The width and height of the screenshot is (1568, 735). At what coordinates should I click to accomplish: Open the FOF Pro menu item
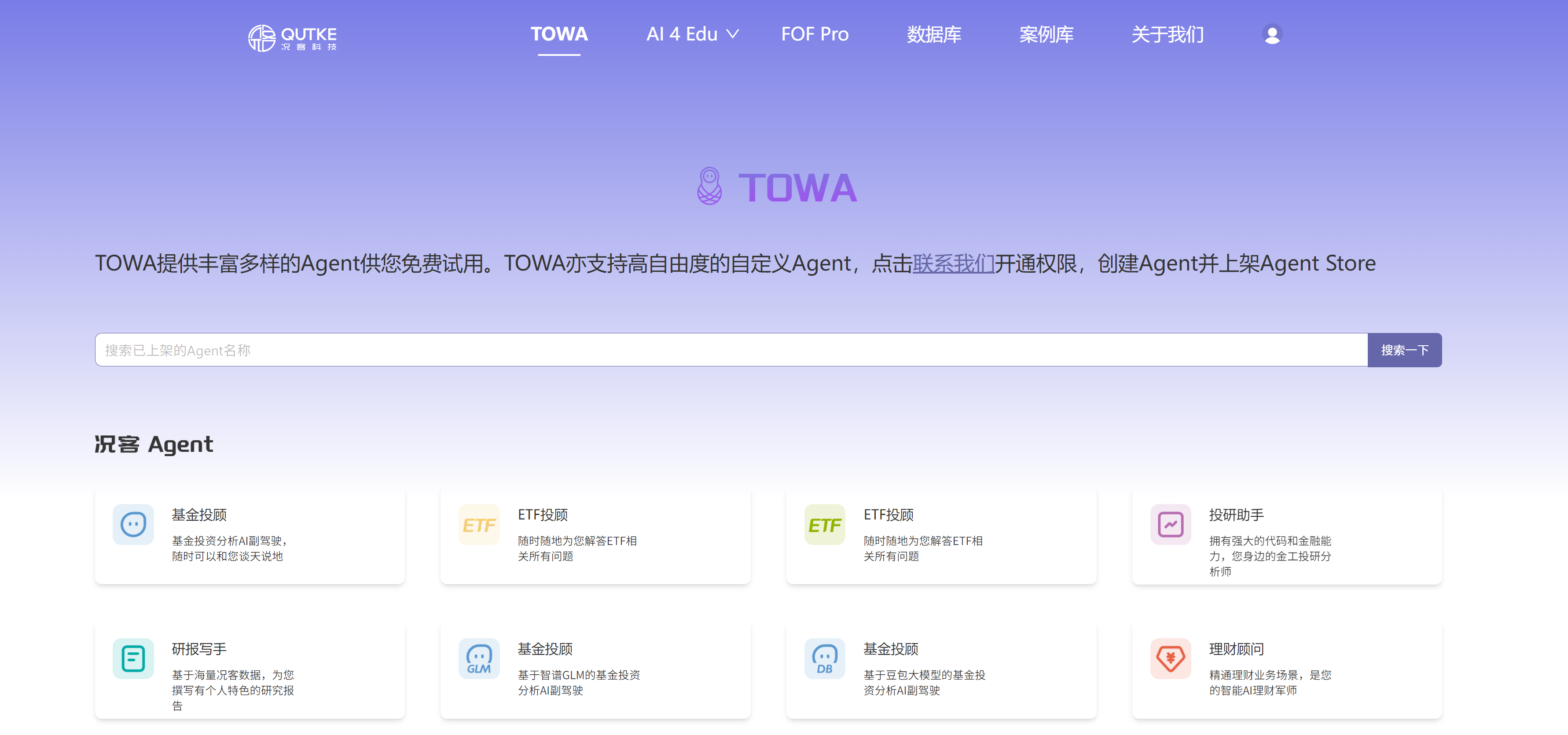pyautogui.click(x=815, y=34)
